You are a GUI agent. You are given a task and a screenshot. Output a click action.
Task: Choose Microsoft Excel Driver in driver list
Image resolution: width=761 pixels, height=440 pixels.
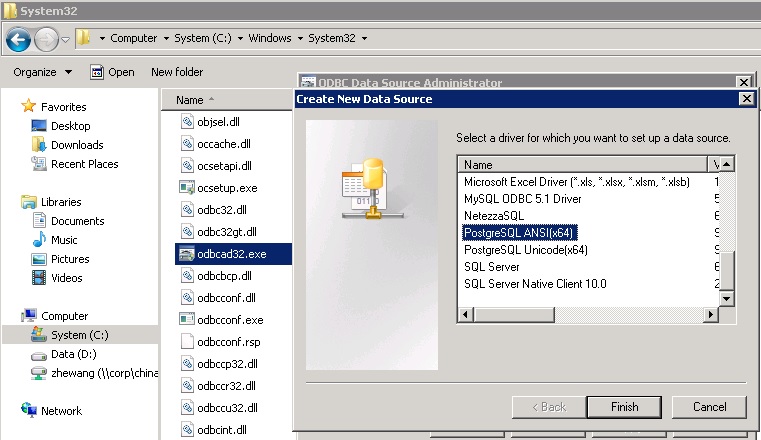(x=577, y=182)
